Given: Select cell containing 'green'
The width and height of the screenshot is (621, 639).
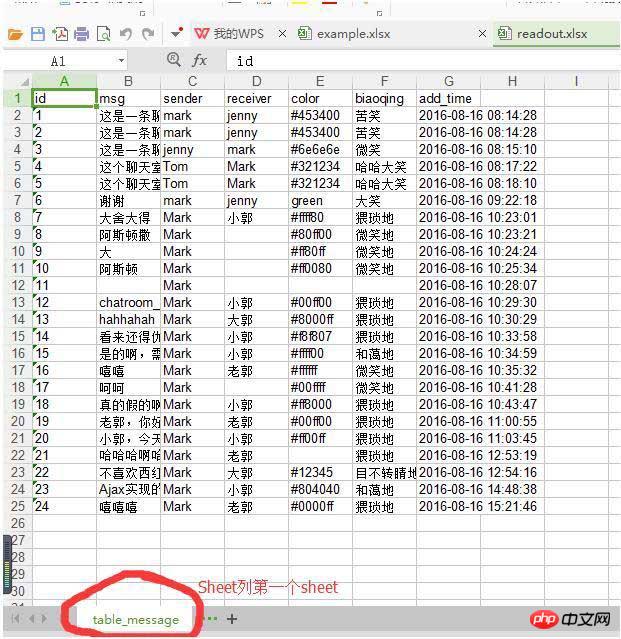Looking at the screenshot, I should tap(320, 201).
